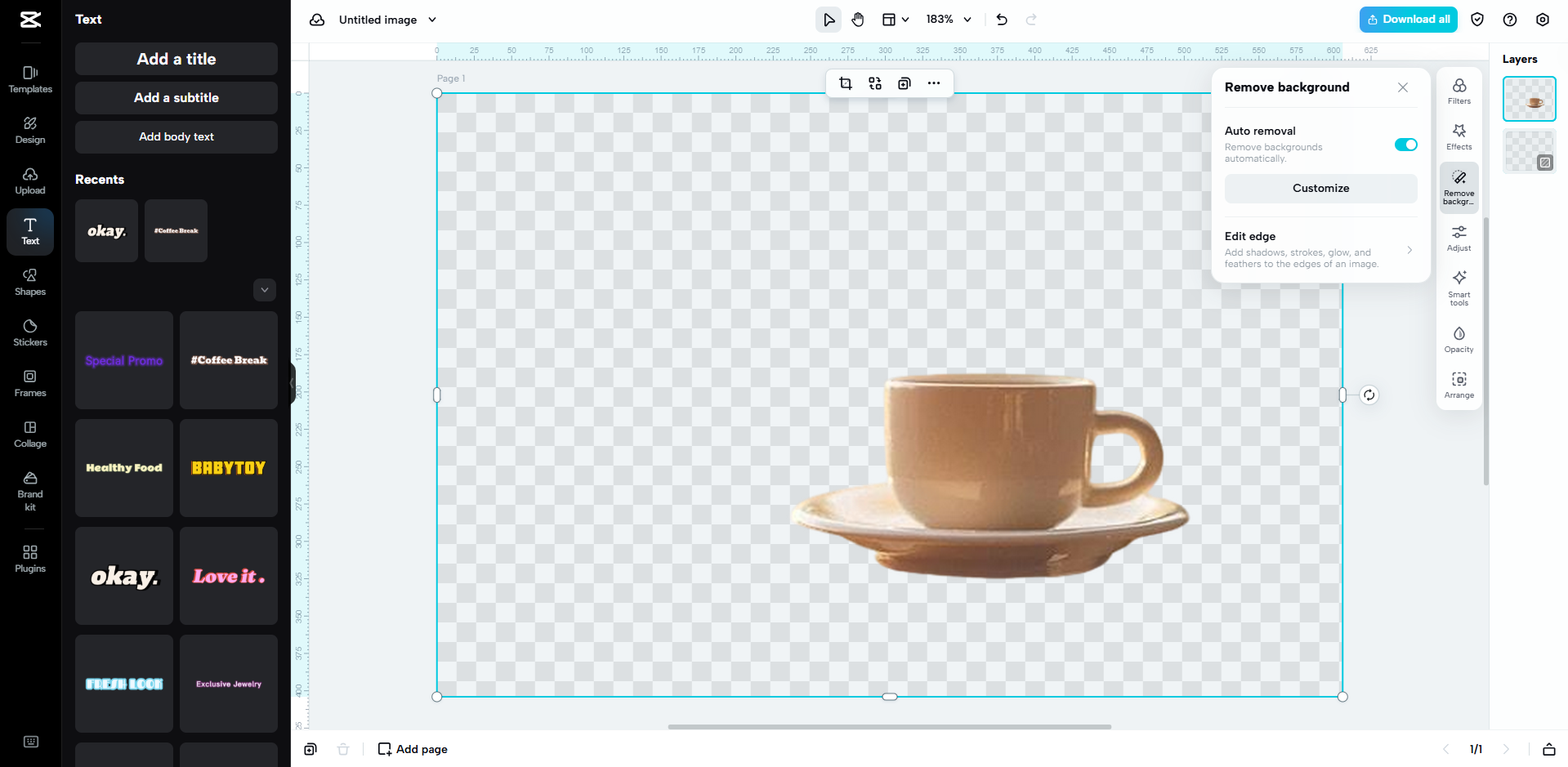This screenshot has width=1568, height=767.
Task: Expand the Edit edge settings
Action: (1409, 250)
